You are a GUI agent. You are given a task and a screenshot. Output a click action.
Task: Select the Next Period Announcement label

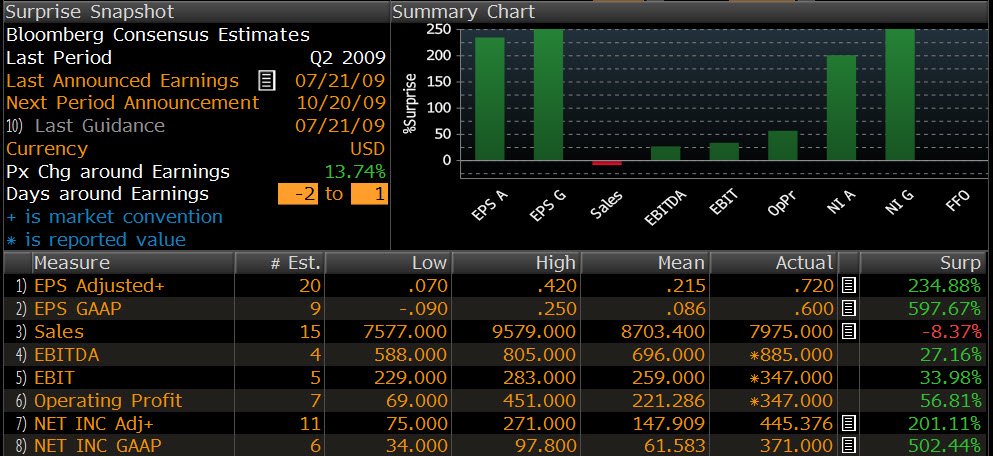pos(132,103)
